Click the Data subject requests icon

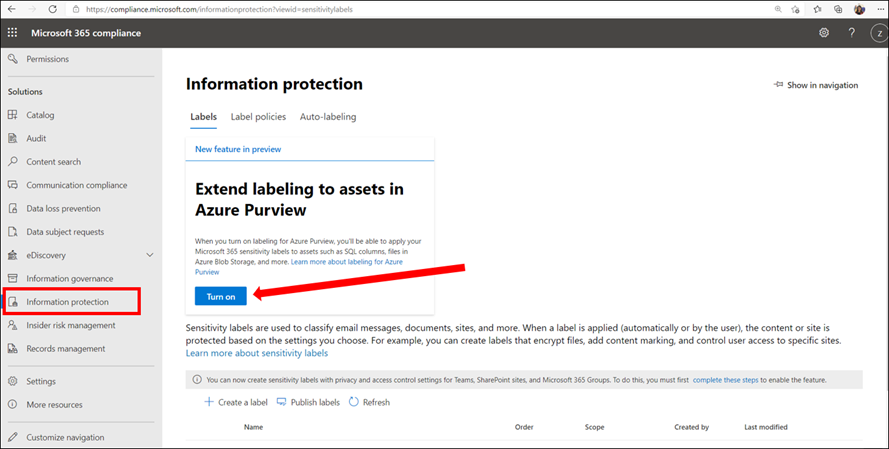point(12,231)
